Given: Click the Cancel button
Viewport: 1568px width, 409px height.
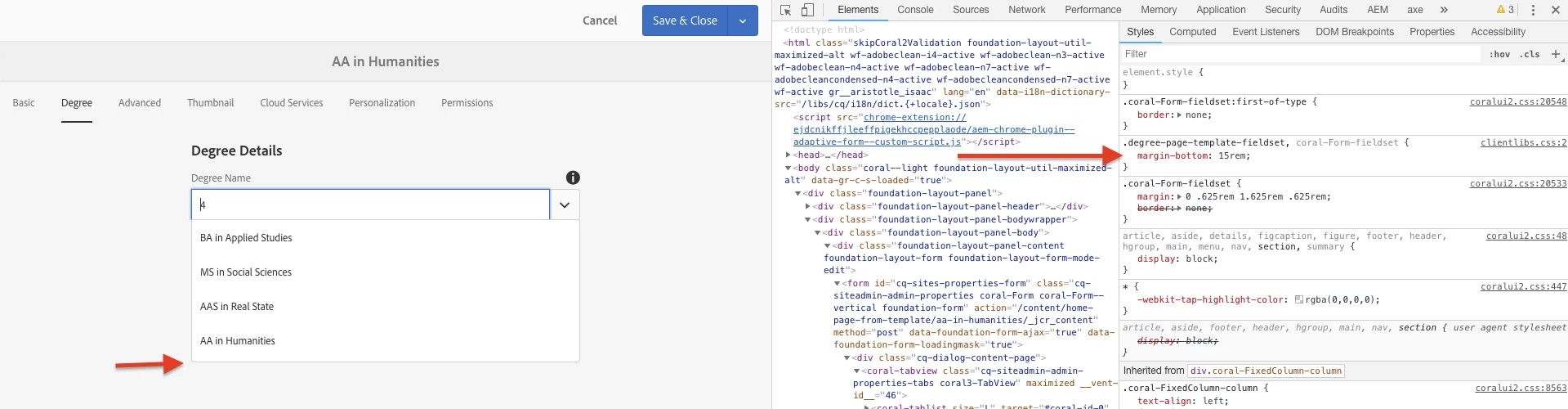Looking at the screenshot, I should [x=600, y=20].
